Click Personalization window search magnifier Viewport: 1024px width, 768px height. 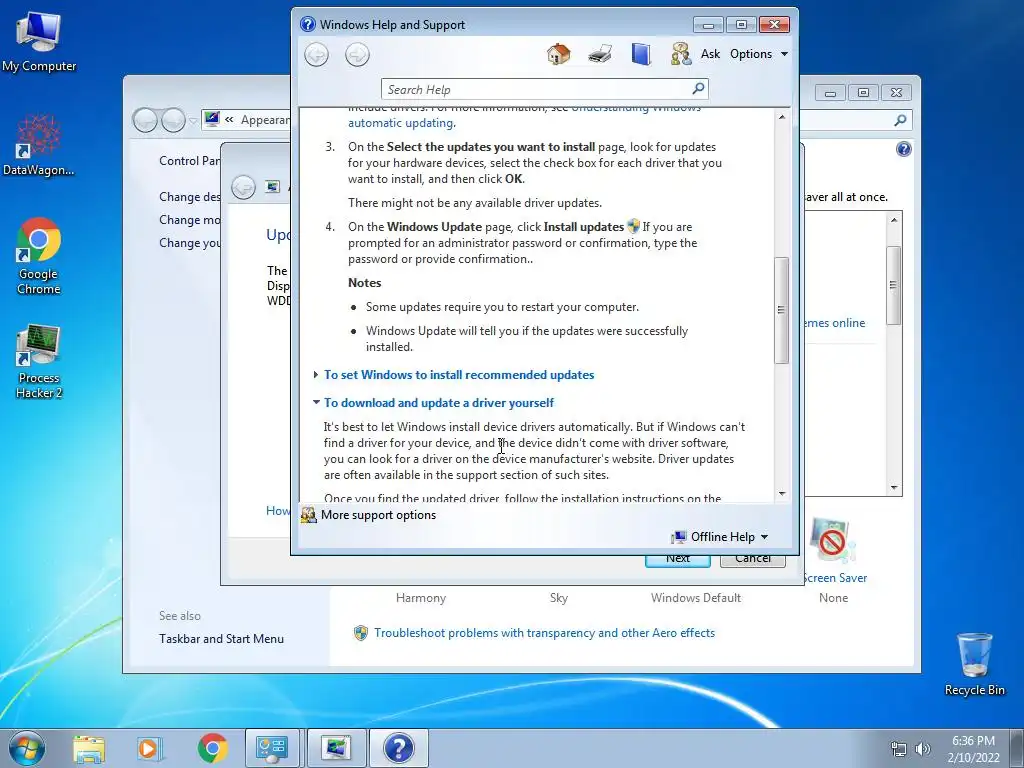point(901,120)
